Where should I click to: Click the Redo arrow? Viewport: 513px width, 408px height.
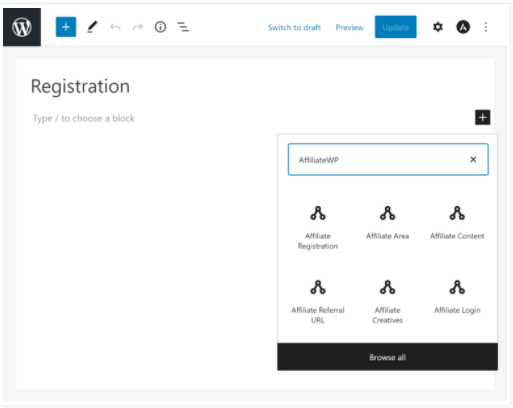(x=137, y=27)
